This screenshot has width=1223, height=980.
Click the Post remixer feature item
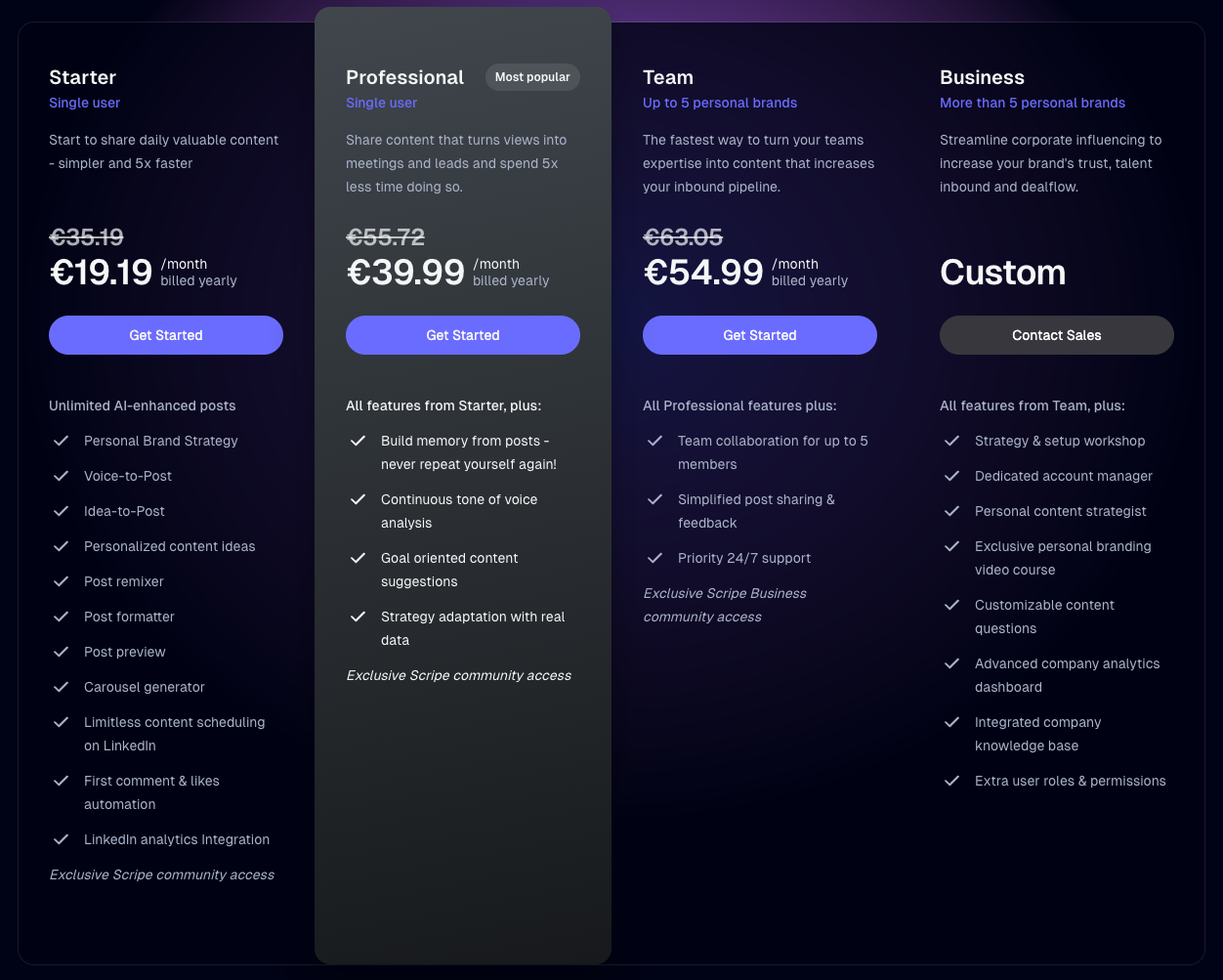124,581
